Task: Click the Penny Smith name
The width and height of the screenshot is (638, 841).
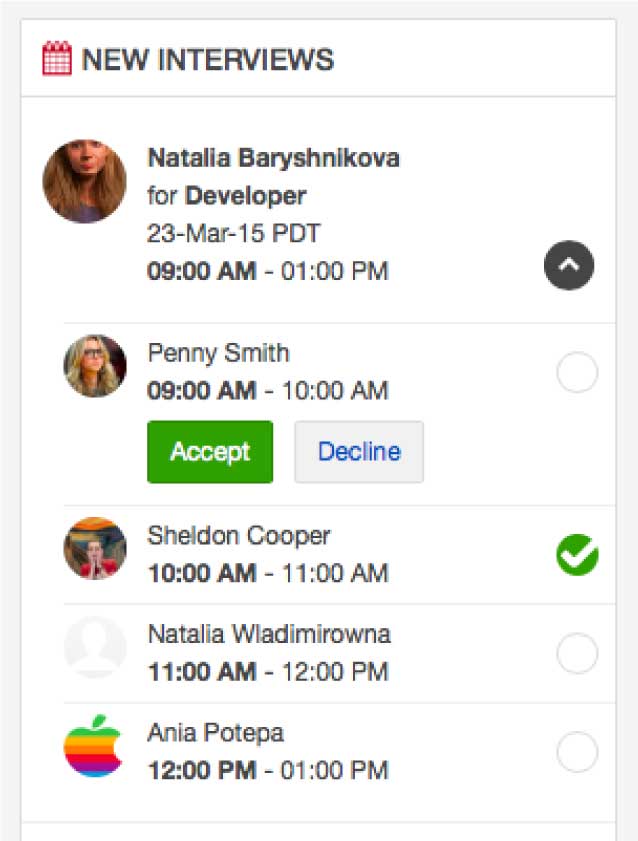Action: (x=218, y=353)
